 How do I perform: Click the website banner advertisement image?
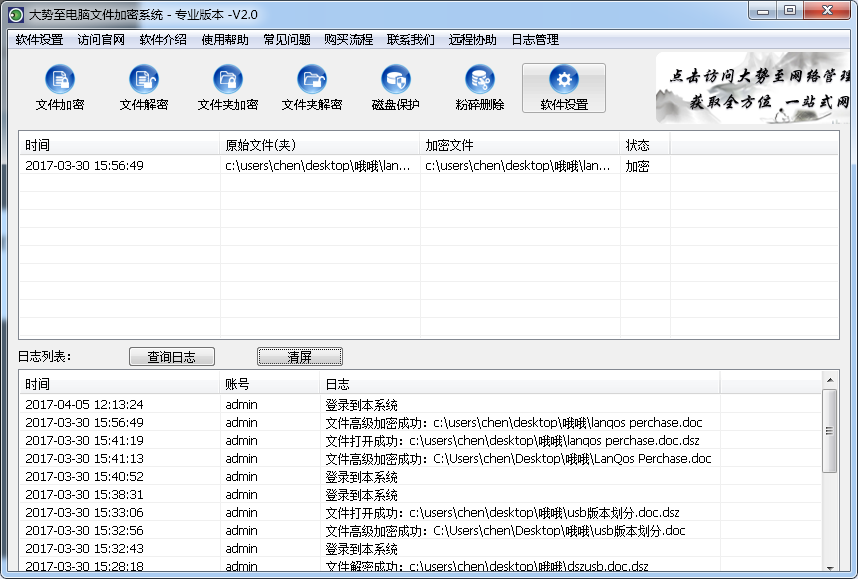(753, 88)
